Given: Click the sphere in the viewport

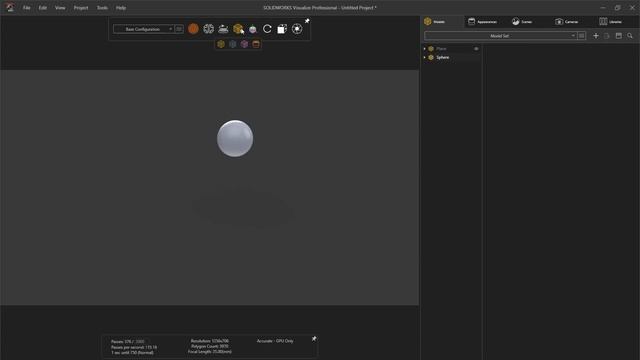Looking at the screenshot, I should point(235,138).
